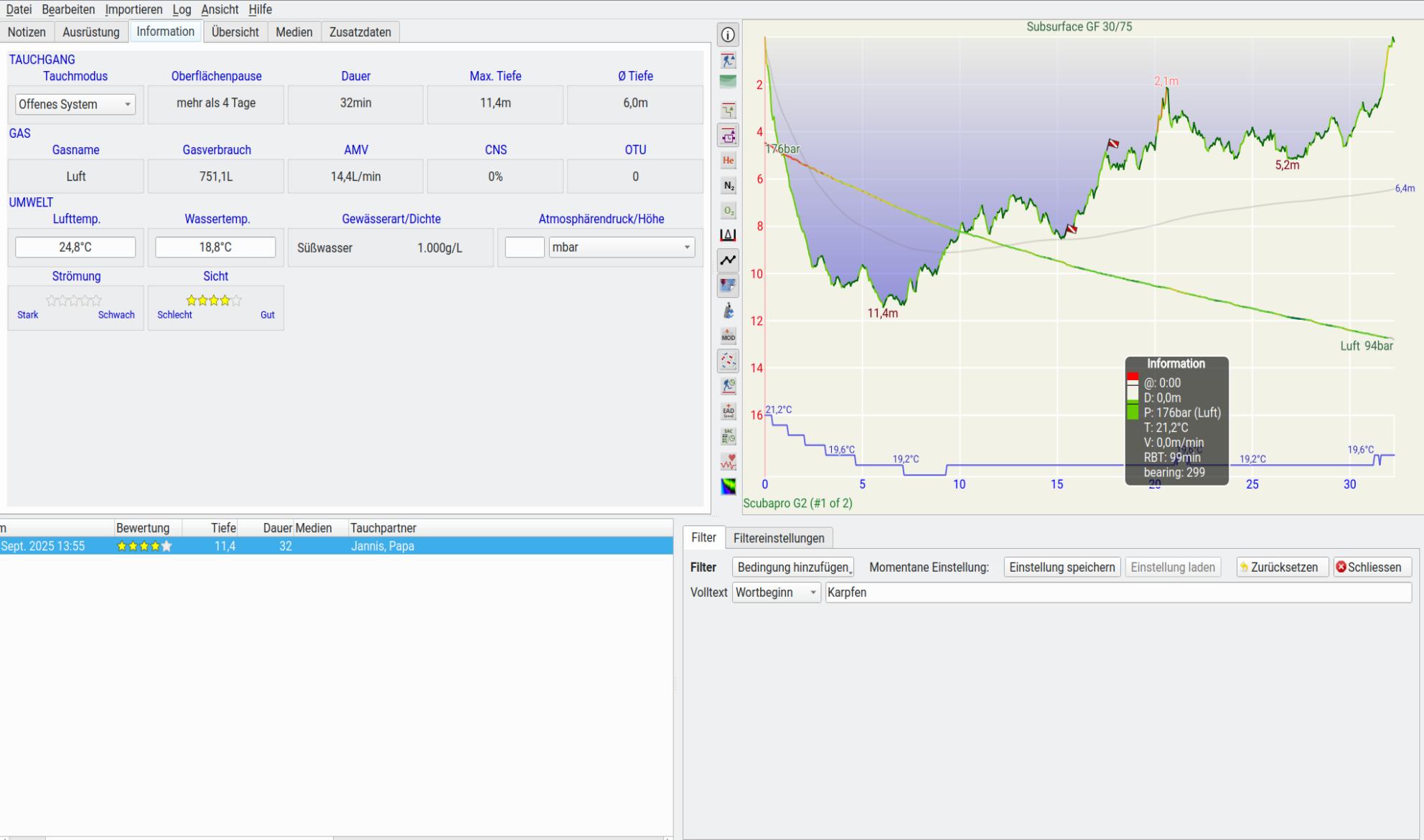1424x840 pixels.
Task: Toggle photos on the dive profile
Action: (728, 285)
